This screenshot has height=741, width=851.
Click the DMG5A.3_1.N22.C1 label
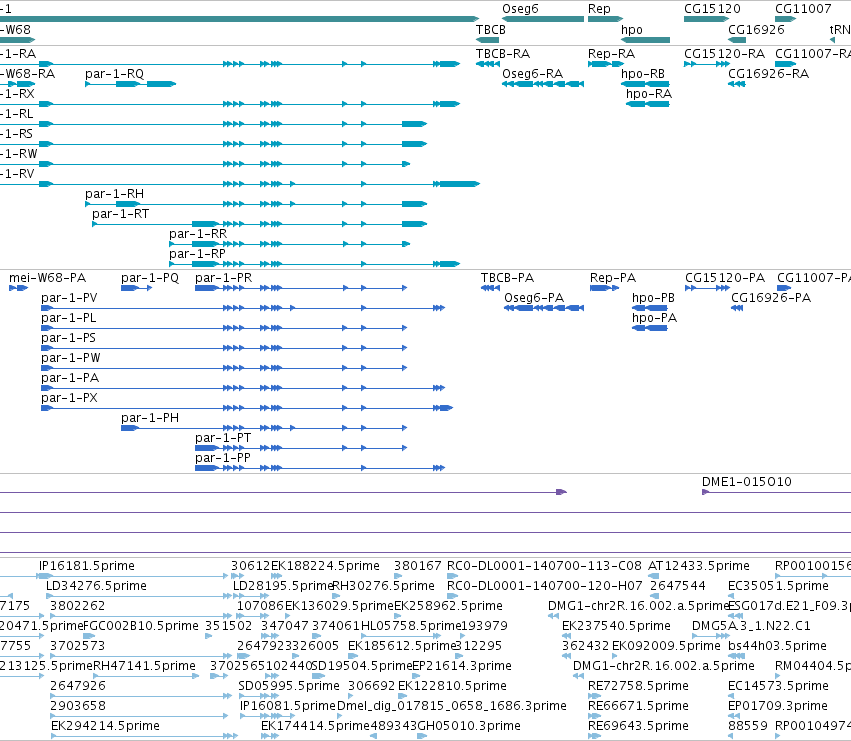(x=751, y=626)
